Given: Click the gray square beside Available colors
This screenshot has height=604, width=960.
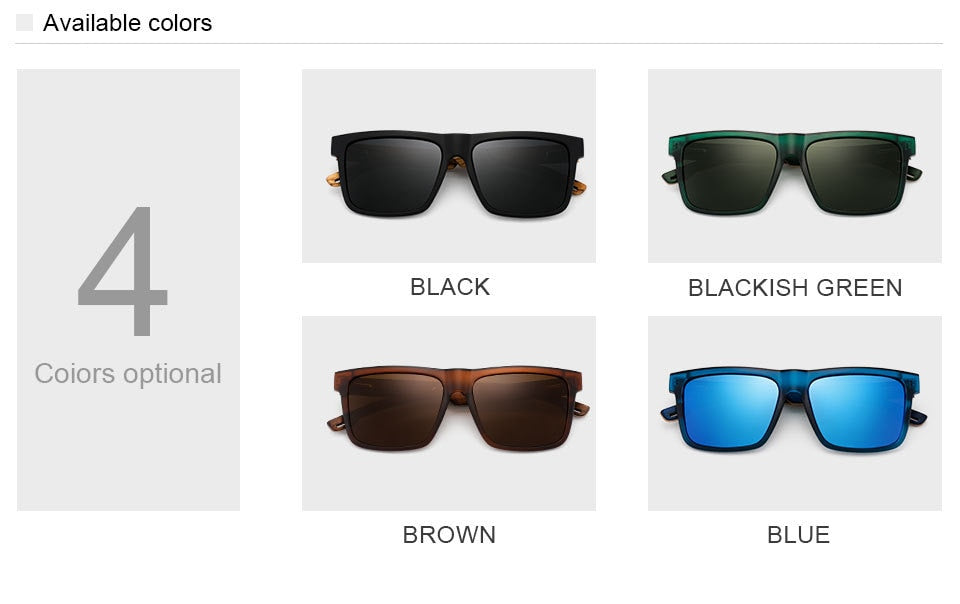Looking at the screenshot, I should coord(24,23).
